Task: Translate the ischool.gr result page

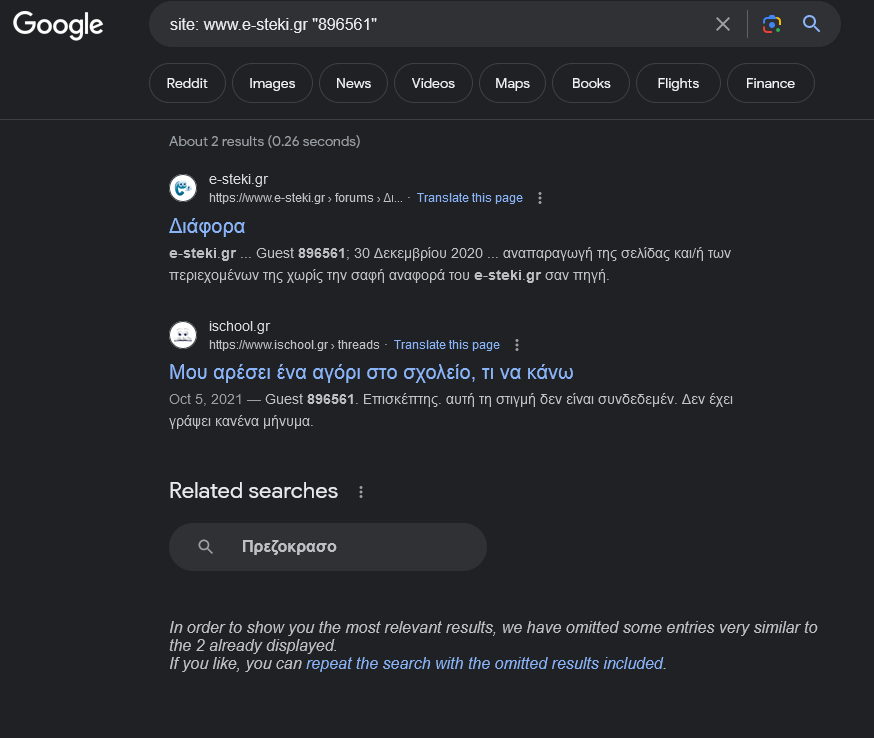Action: pos(446,345)
